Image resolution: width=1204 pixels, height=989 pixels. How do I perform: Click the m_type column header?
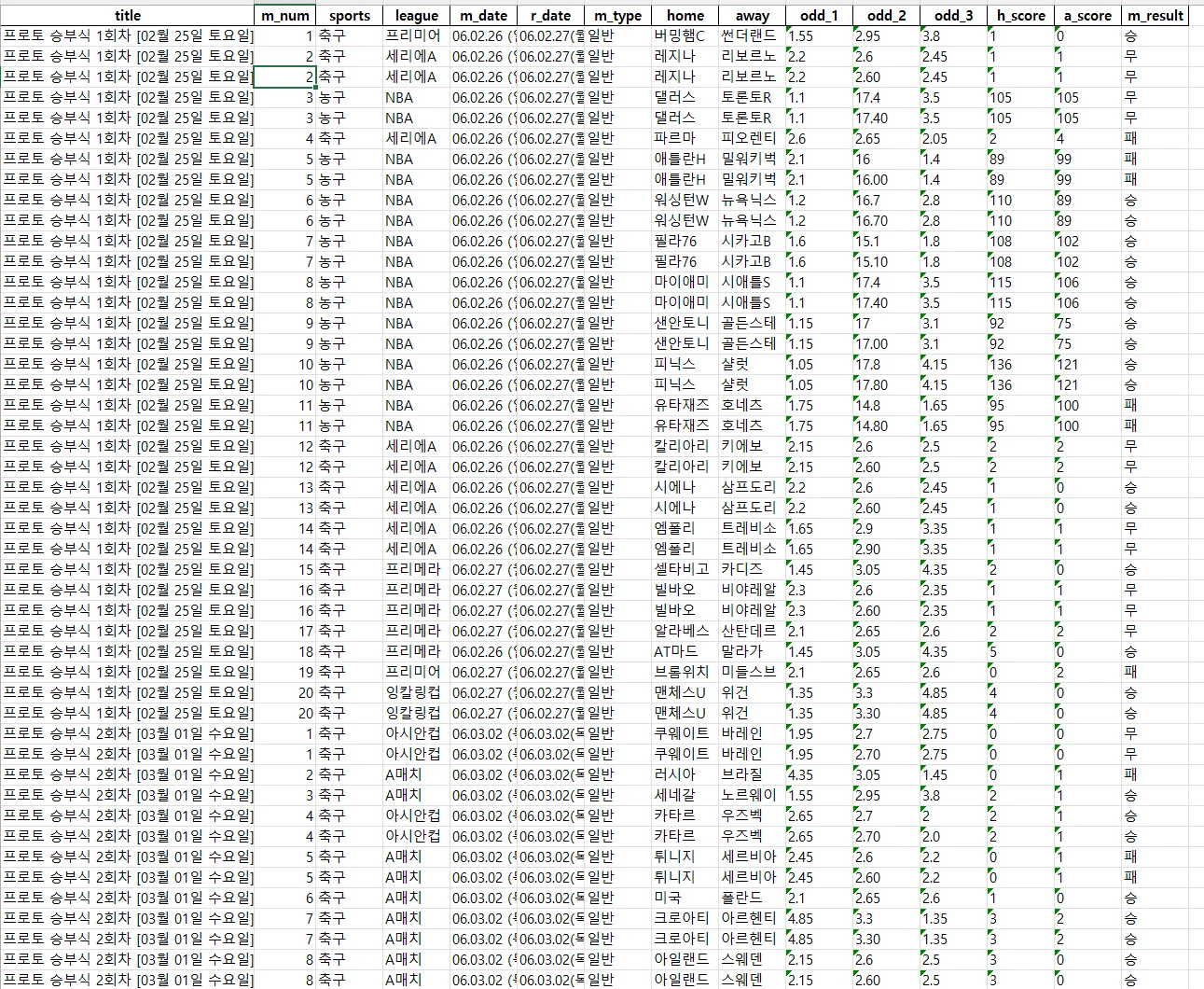tap(617, 15)
